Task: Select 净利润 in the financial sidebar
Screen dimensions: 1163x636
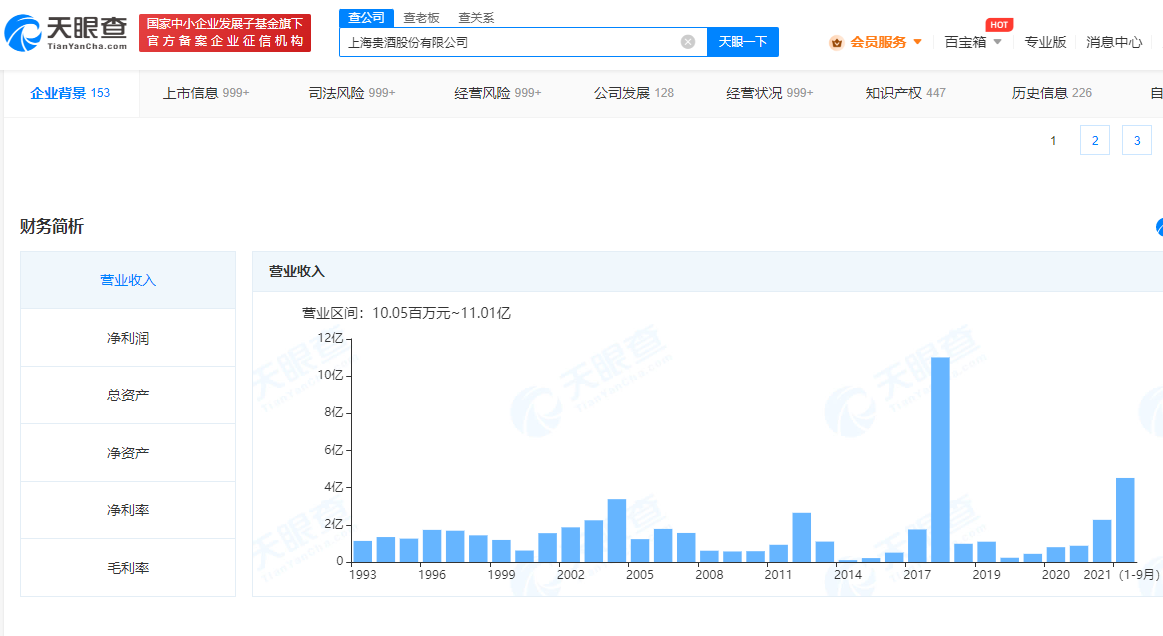Action: [128, 338]
